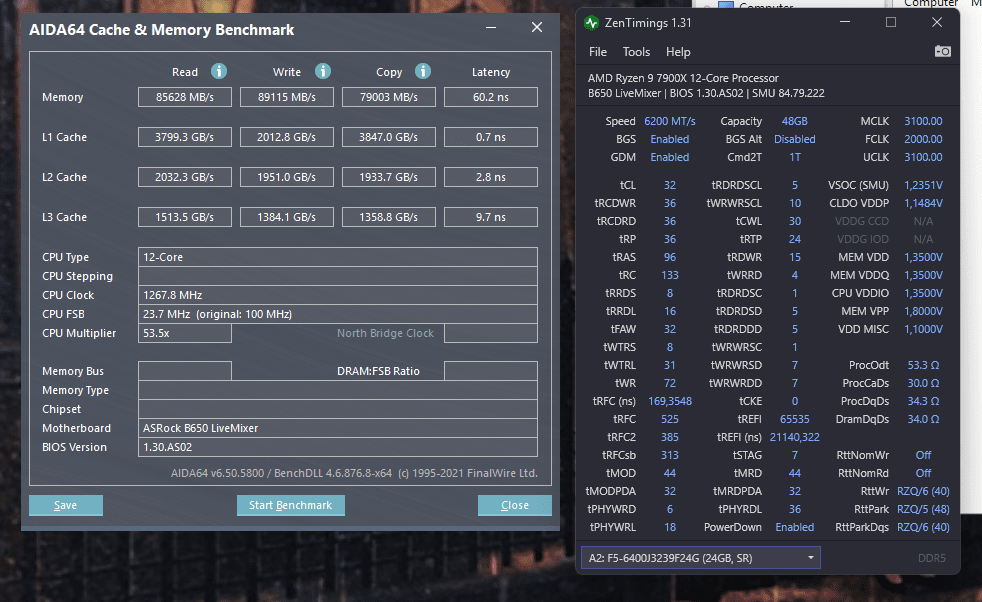This screenshot has height=602, width=982.
Task: Click the L2 Cache Write value 1951.0 GB/s
Action: [x=287, y=177]
